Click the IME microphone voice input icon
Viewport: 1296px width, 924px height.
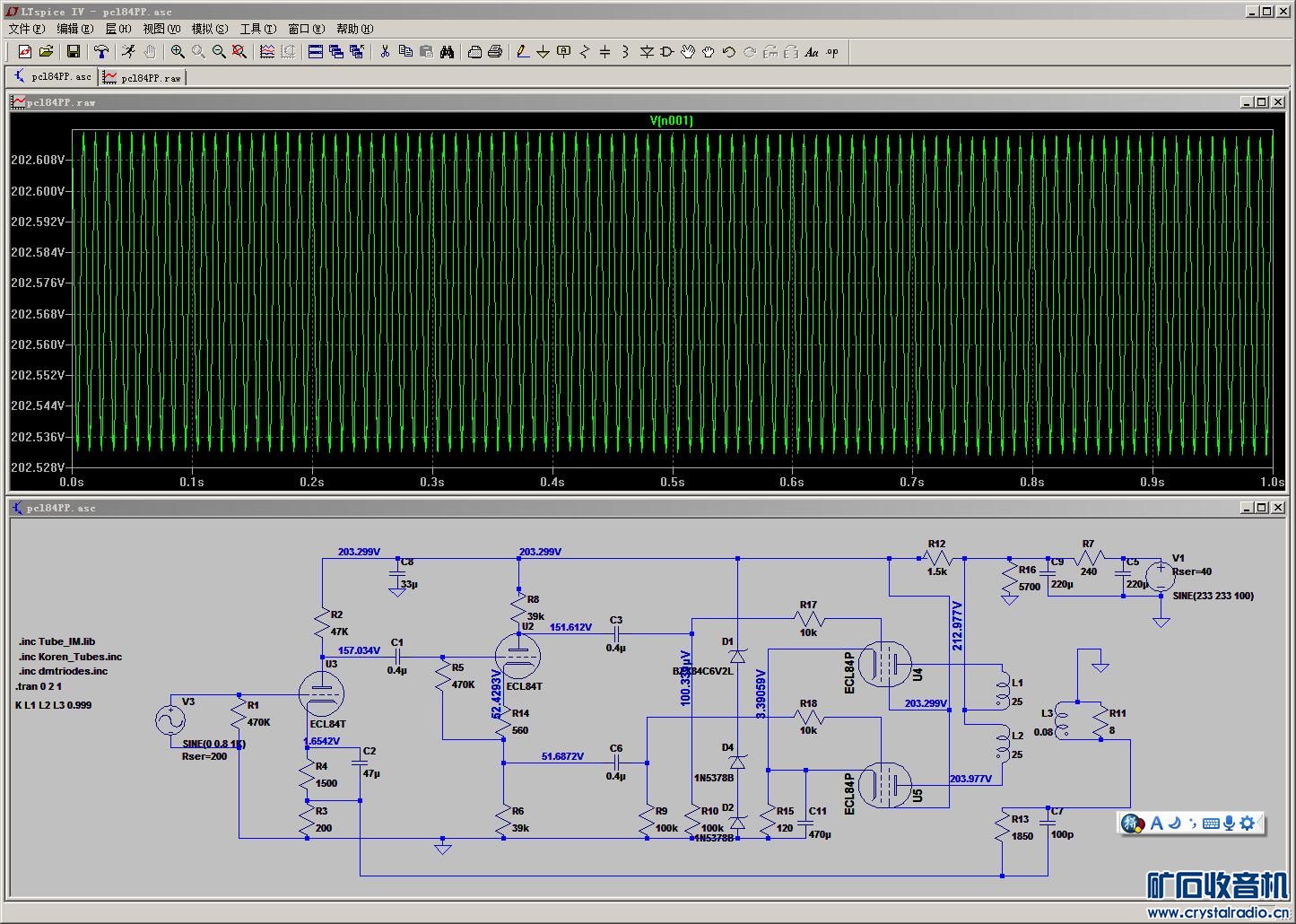pos(1229,823)
